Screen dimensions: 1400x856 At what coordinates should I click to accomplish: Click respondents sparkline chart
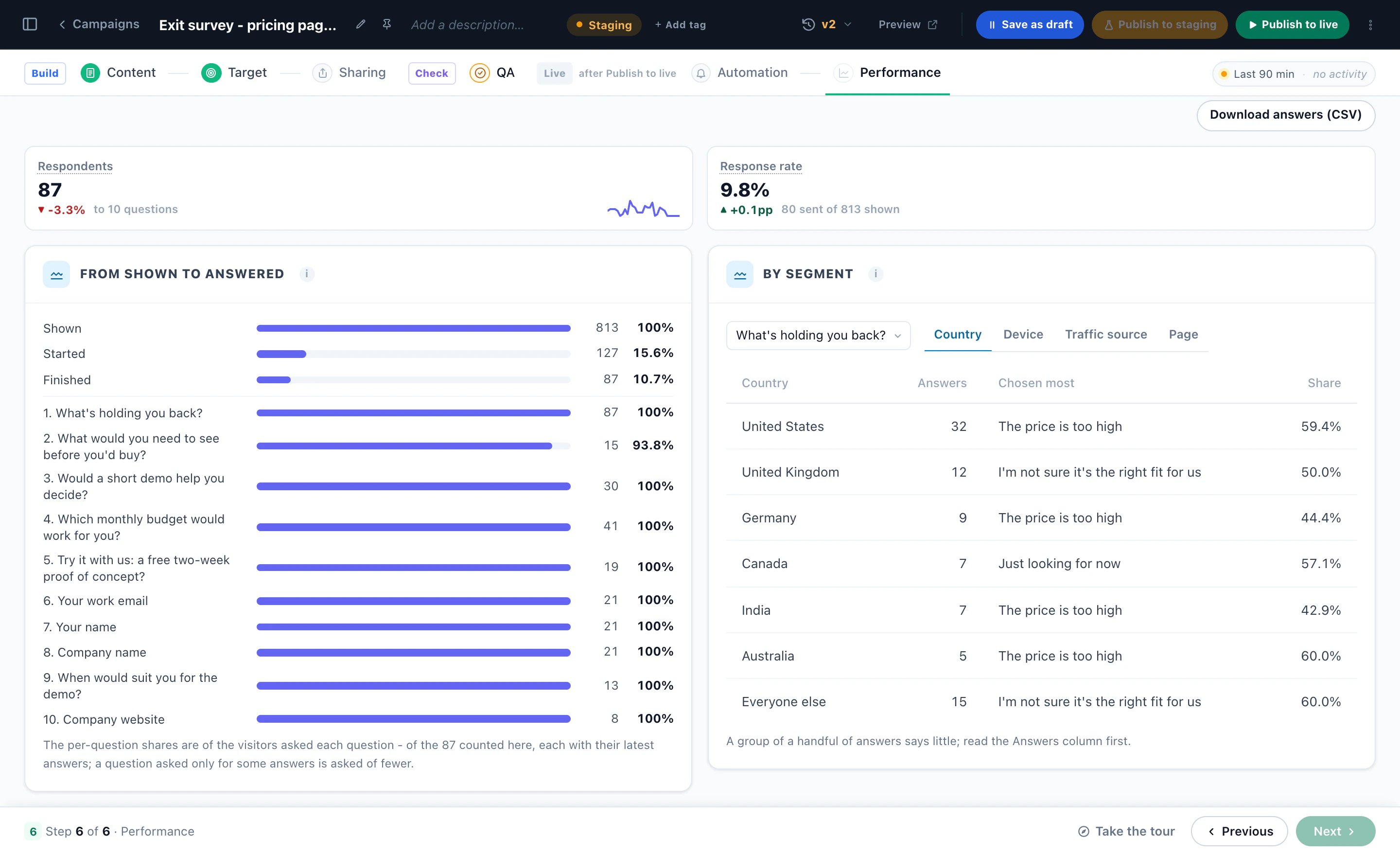tap(643, 209)
